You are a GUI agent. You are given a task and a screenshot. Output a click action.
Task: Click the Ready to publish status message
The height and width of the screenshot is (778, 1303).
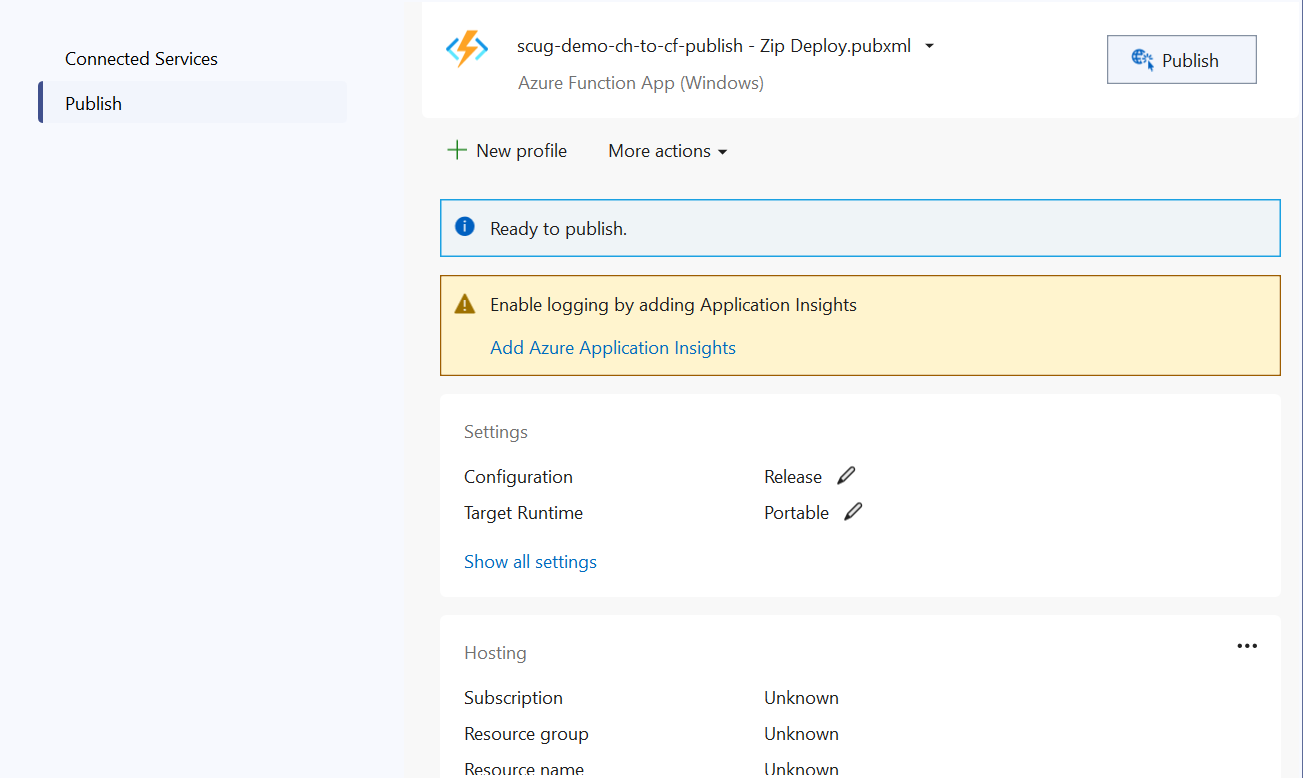coord(558,229)
